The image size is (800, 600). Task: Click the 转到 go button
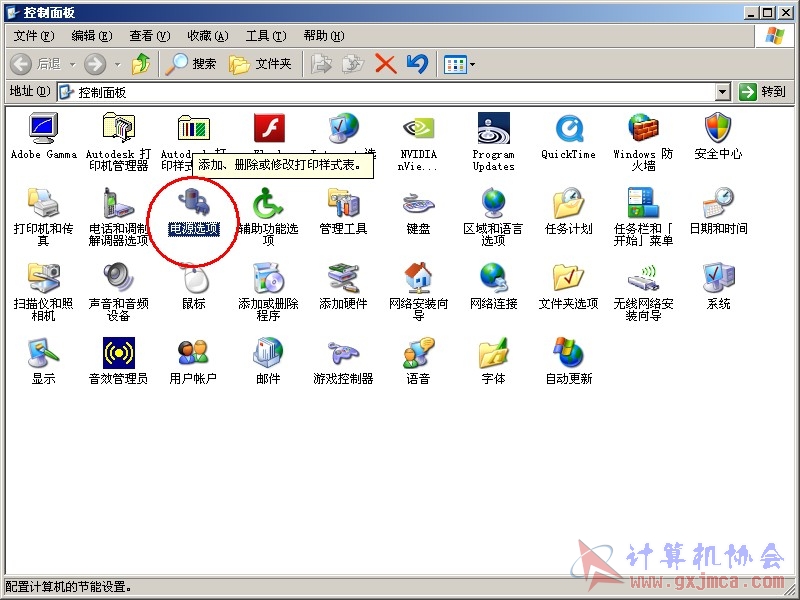coord(762,92)
